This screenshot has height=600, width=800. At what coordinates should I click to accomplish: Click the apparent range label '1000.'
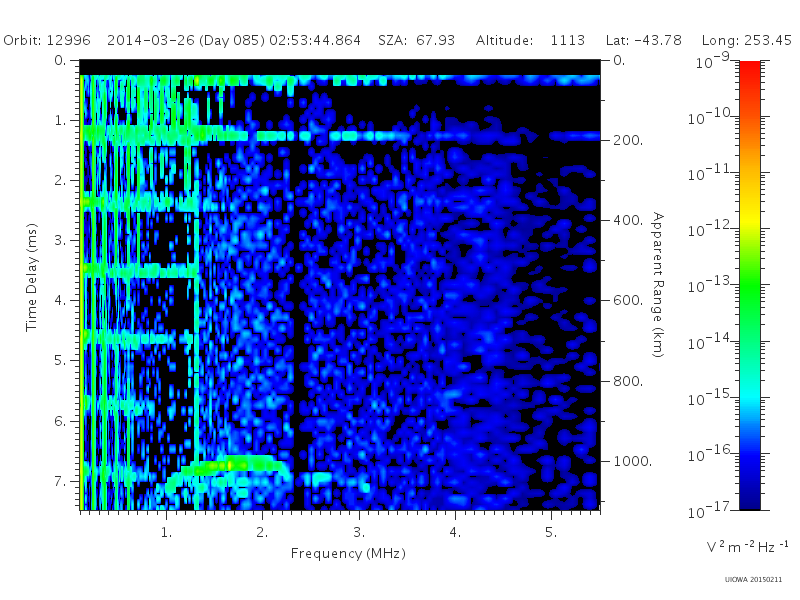pyautogui.click(x=633, y=461)
